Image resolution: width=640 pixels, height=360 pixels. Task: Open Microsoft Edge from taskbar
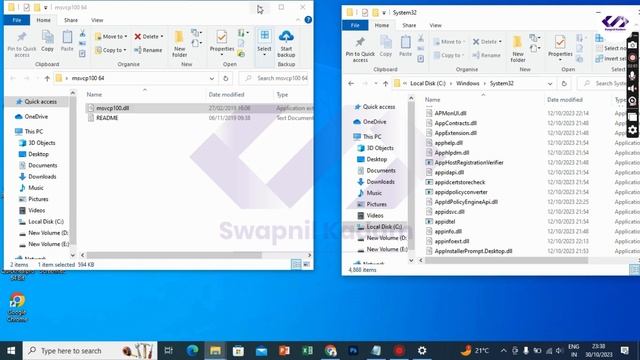192,351
